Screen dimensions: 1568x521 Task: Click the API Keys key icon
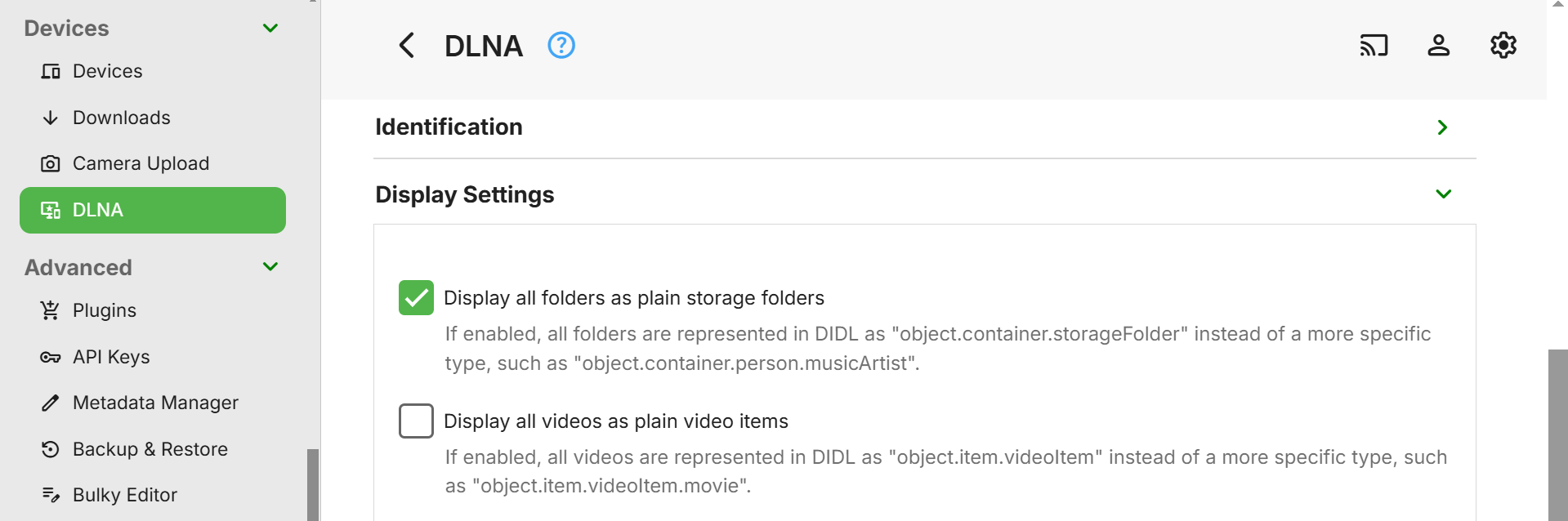51,358
